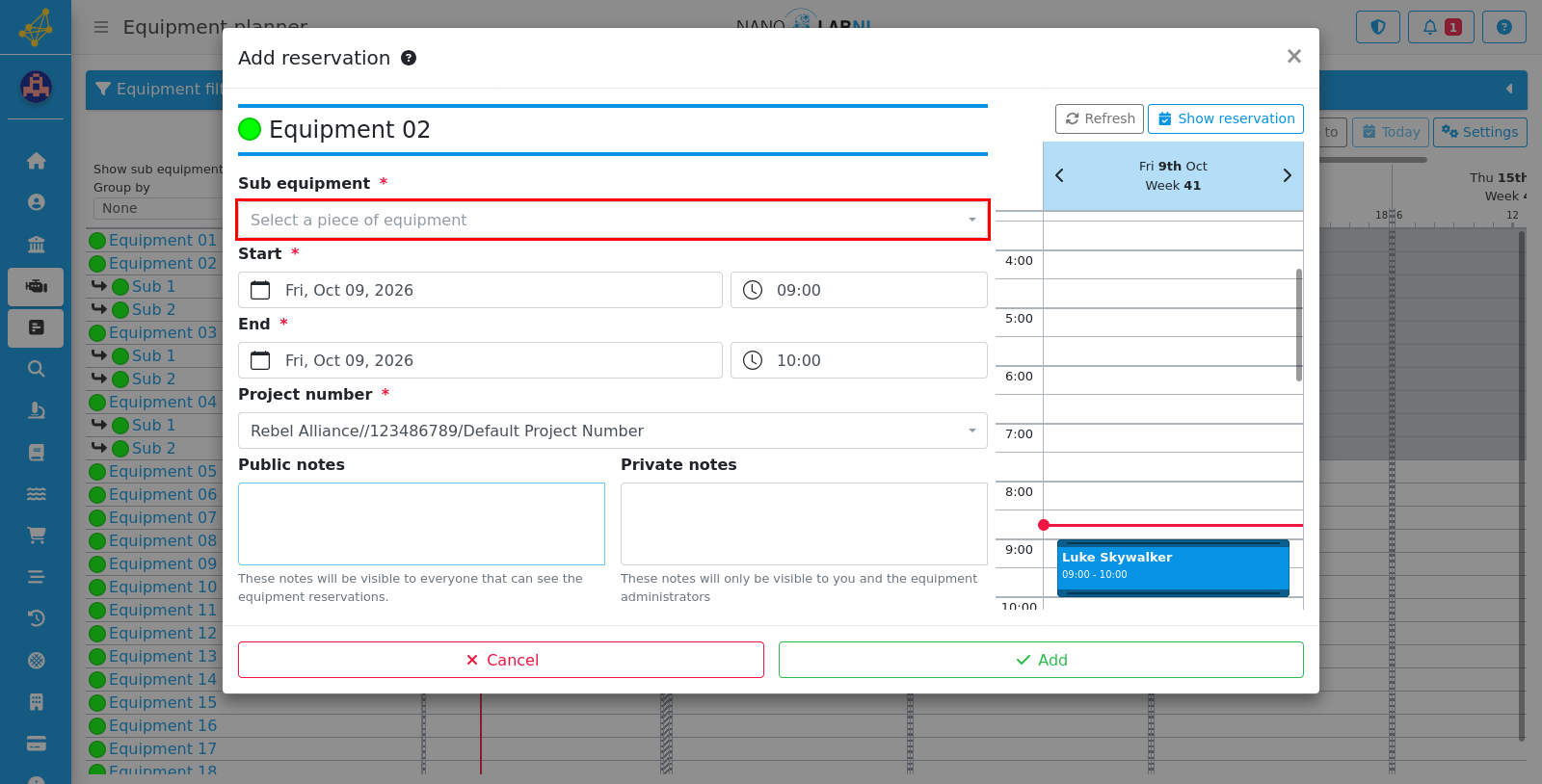
Task: Open help via top-right question icon
Action: pyautogui.click(x=1504, y=27)
